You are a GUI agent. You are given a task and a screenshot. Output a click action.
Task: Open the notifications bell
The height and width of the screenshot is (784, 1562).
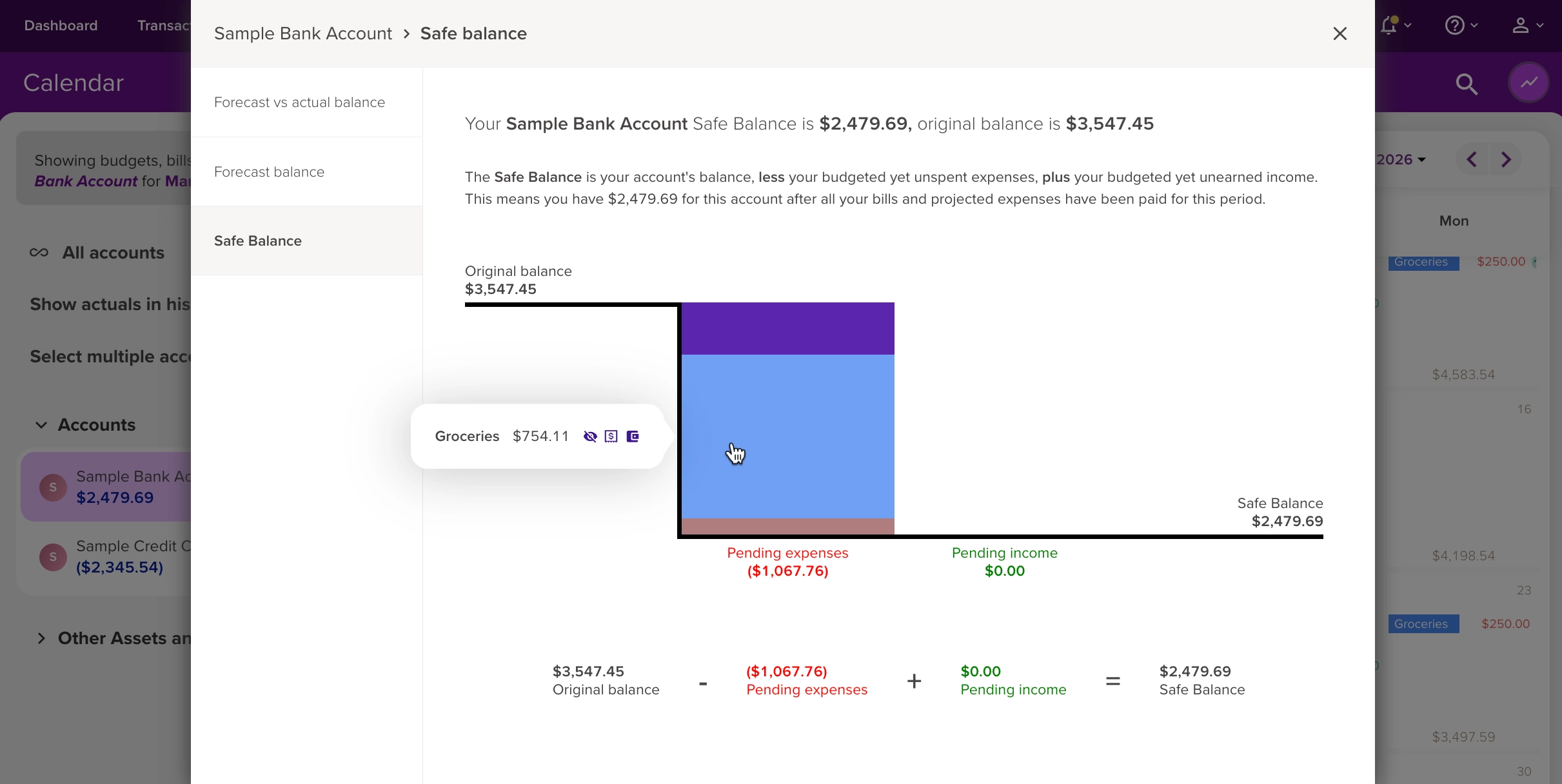tap(1389, 25)
